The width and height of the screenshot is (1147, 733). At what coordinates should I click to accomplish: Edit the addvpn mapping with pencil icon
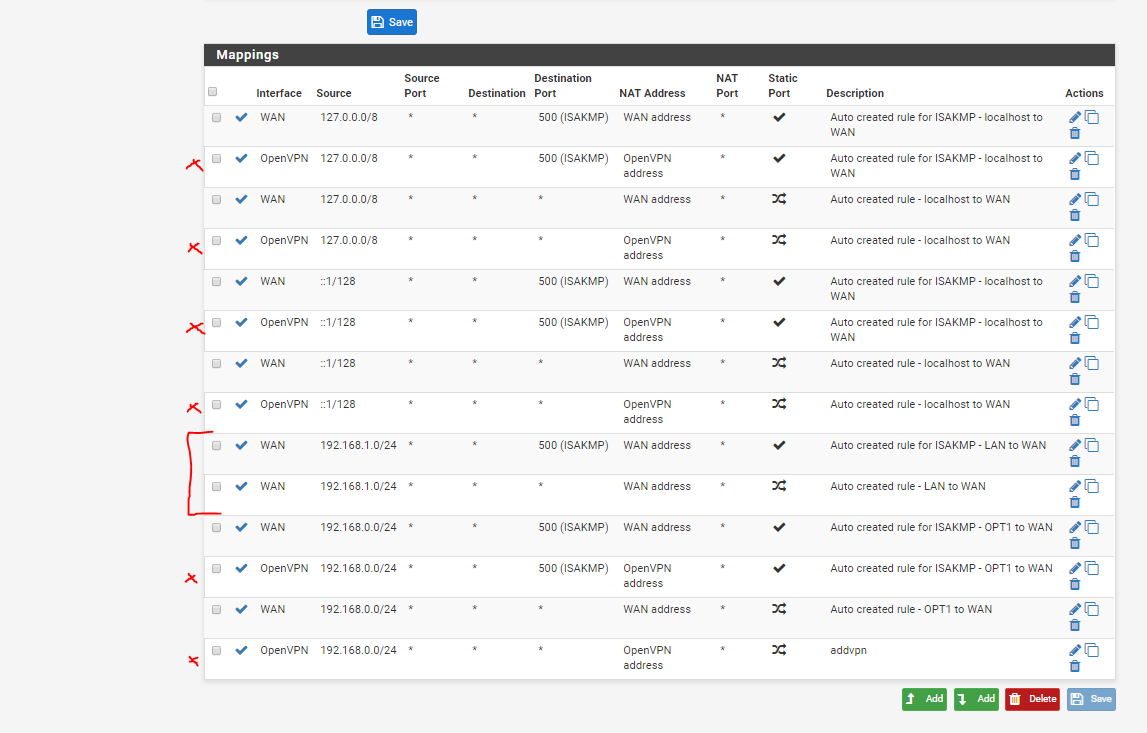click(x=1075, y=650)
